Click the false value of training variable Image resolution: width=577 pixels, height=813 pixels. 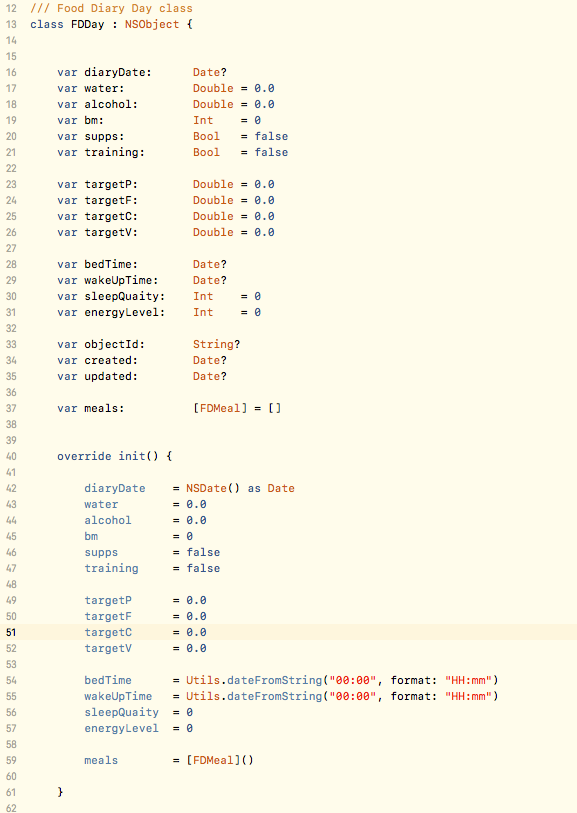click(271, 152)
